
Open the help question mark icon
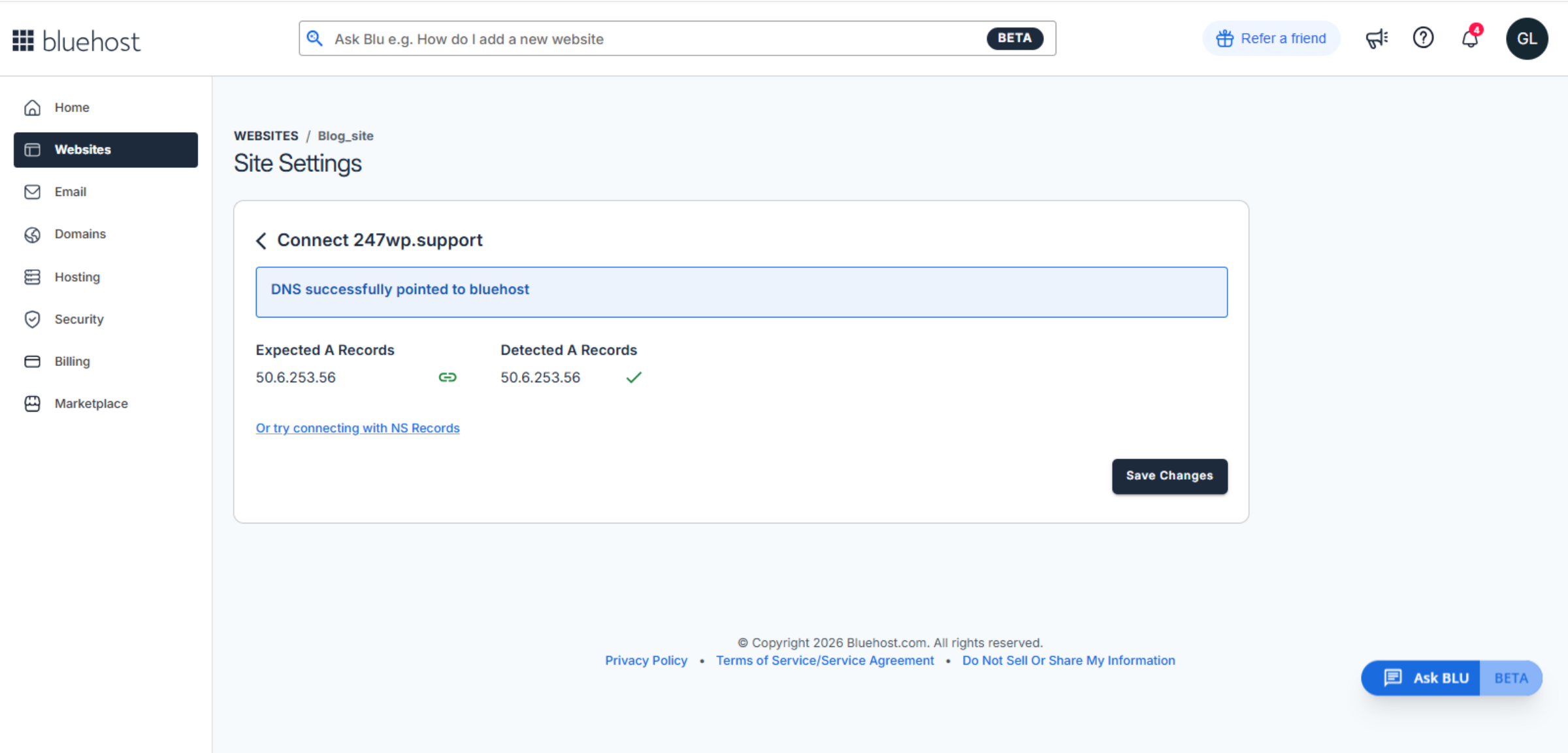pos(1423,38)
